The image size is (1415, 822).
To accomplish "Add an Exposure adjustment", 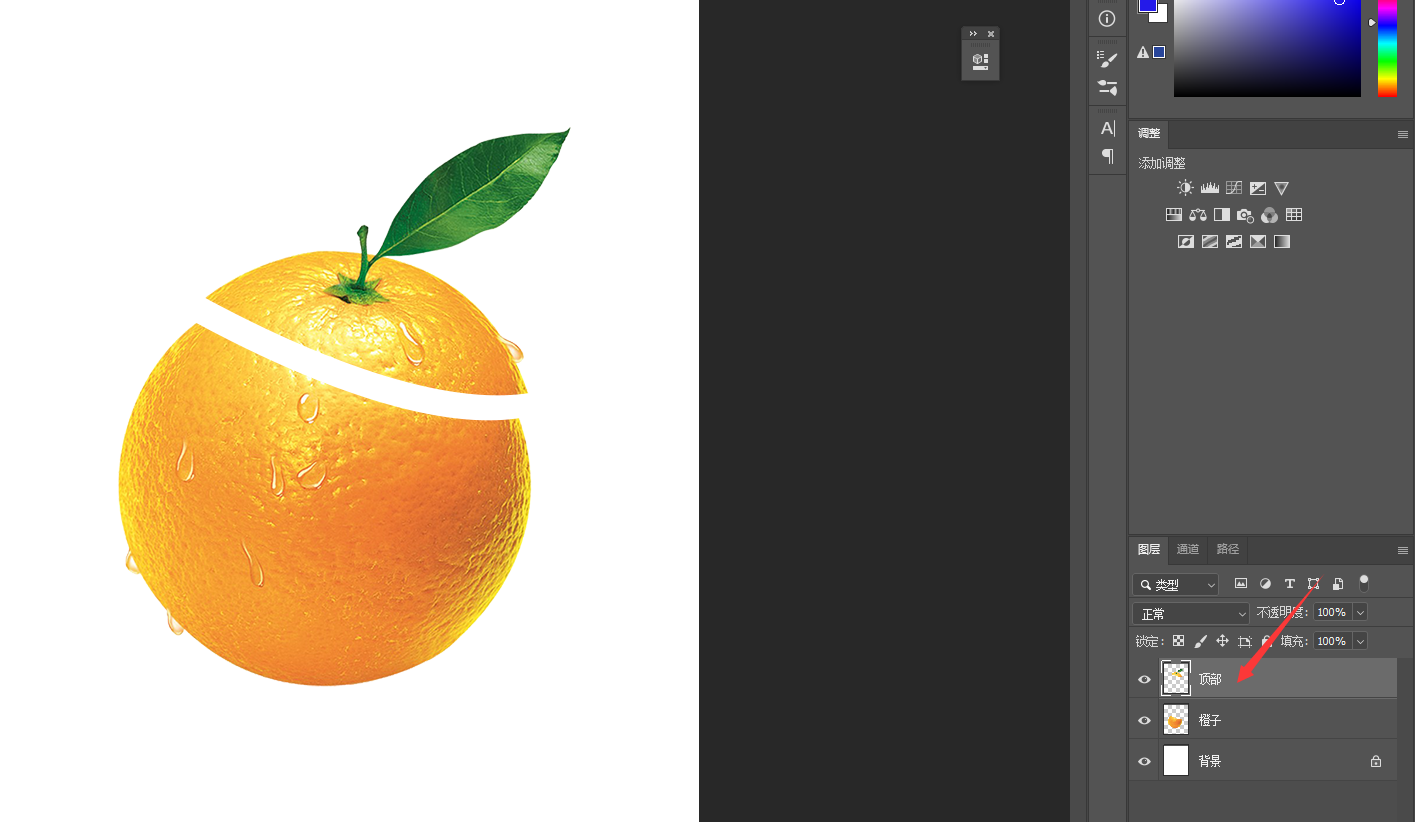I will point(1258,188).
